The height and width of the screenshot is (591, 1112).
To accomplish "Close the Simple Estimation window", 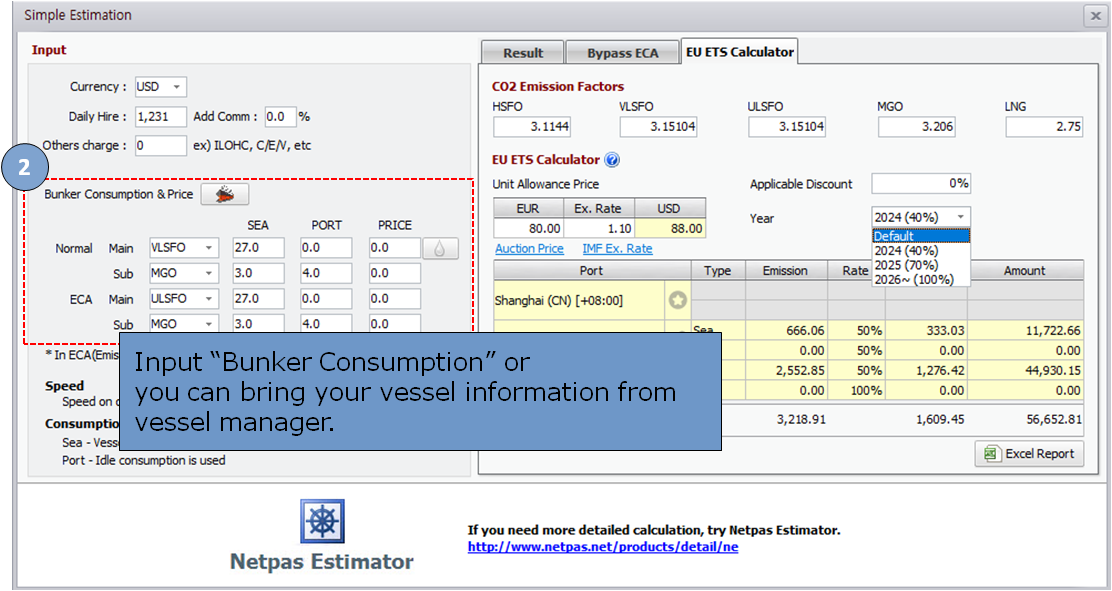I will [1094, 15].
